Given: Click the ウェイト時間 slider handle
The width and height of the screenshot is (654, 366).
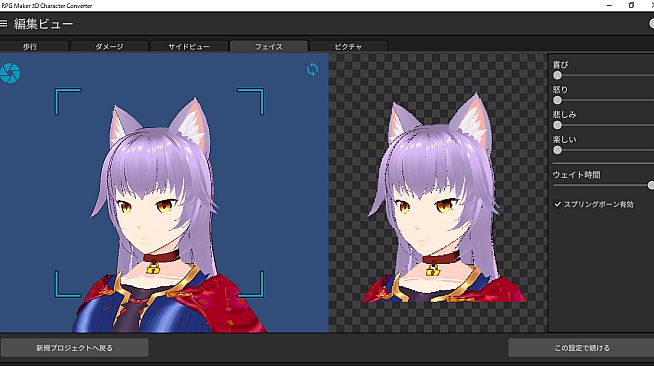Looking at the screenshot, I should pos(651,185).
